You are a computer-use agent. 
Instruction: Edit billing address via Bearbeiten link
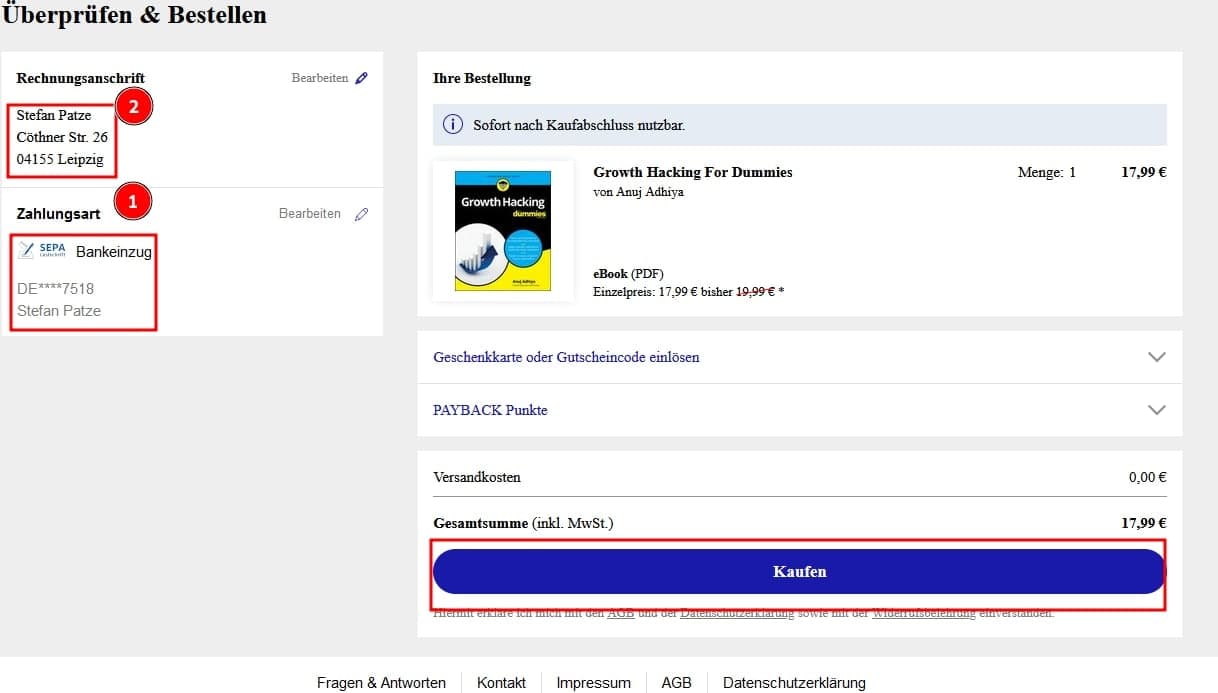pos(320,78)
